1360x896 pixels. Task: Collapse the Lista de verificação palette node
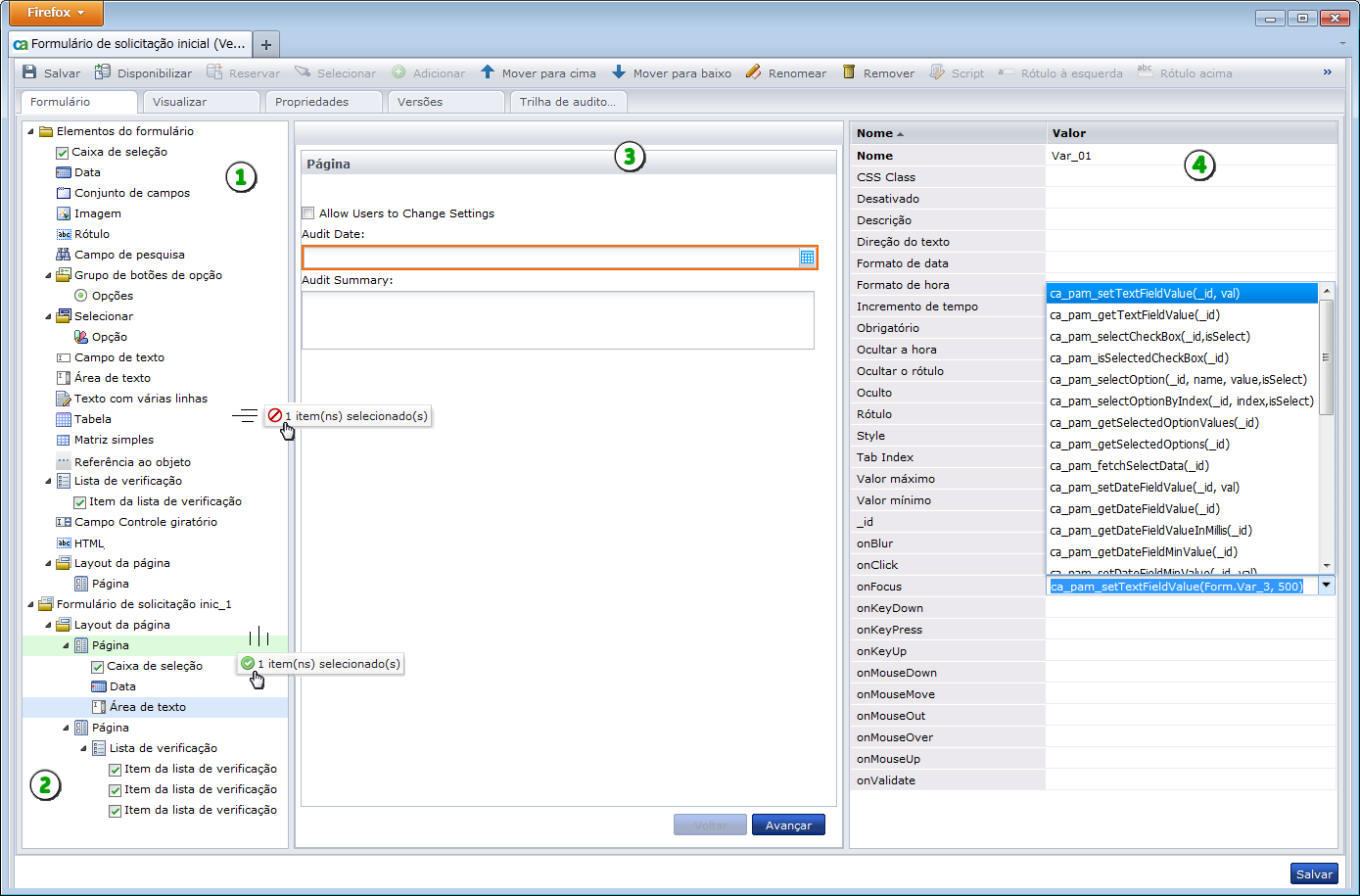[49, 481]
